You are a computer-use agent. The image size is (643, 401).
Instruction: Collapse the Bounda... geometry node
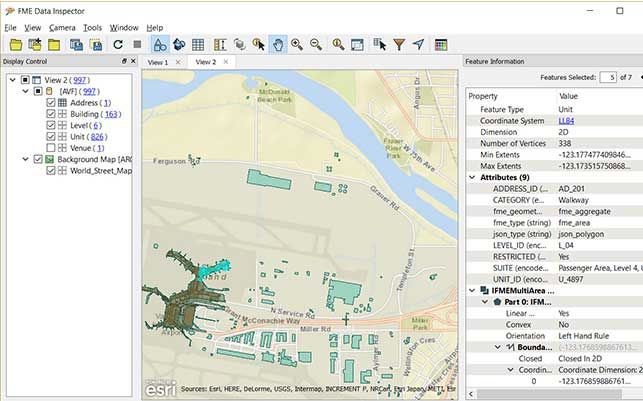(x=498, y=347)
